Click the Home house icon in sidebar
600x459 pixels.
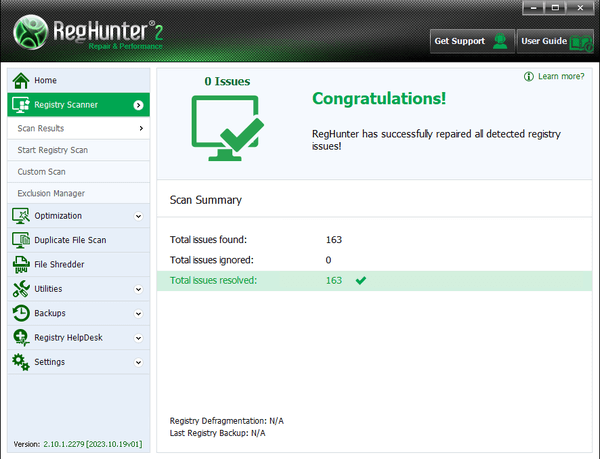20,80
